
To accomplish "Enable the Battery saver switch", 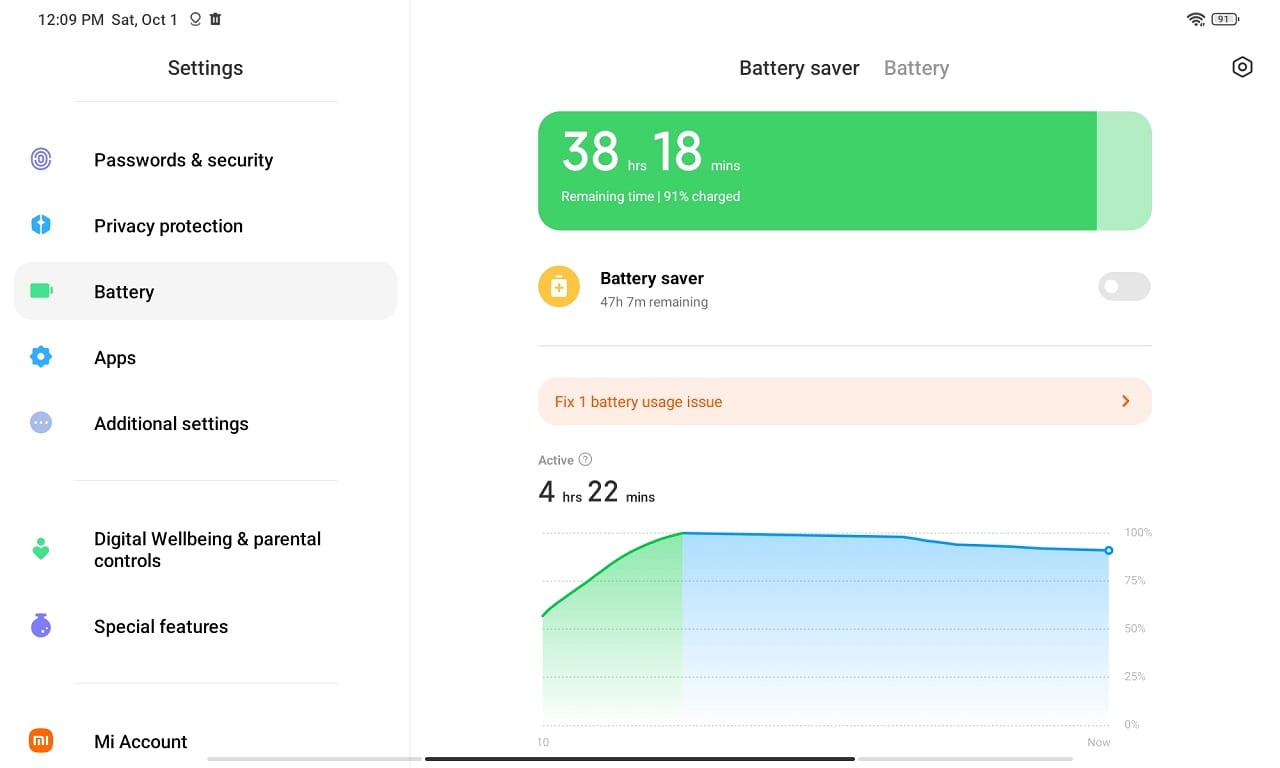I will 1123,286.
